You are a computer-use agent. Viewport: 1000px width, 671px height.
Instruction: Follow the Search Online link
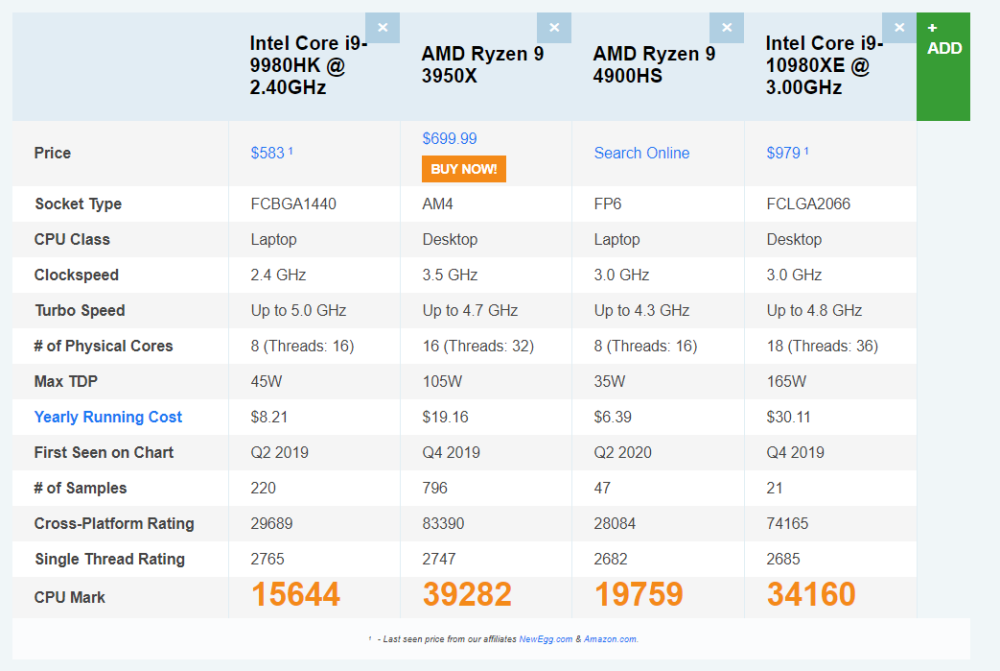pos(641,153)
